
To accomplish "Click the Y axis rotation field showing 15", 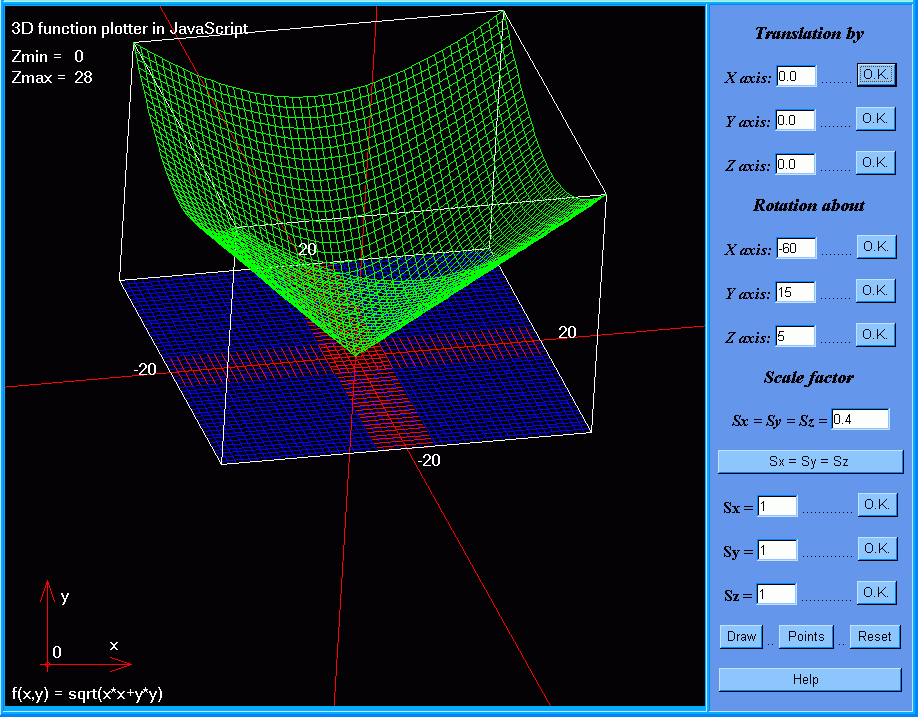I will point(796,293).
